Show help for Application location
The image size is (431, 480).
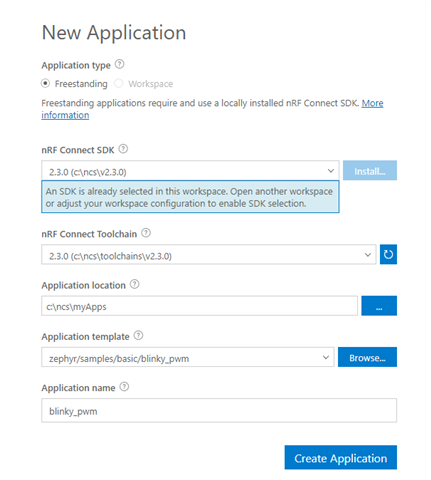(x=134, y=284)
